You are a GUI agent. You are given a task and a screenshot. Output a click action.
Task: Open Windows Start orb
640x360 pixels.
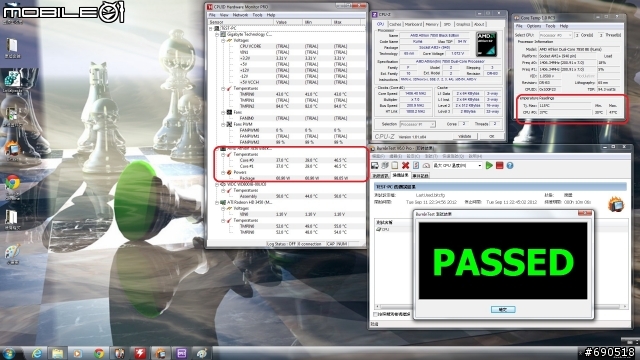(9, 353)
